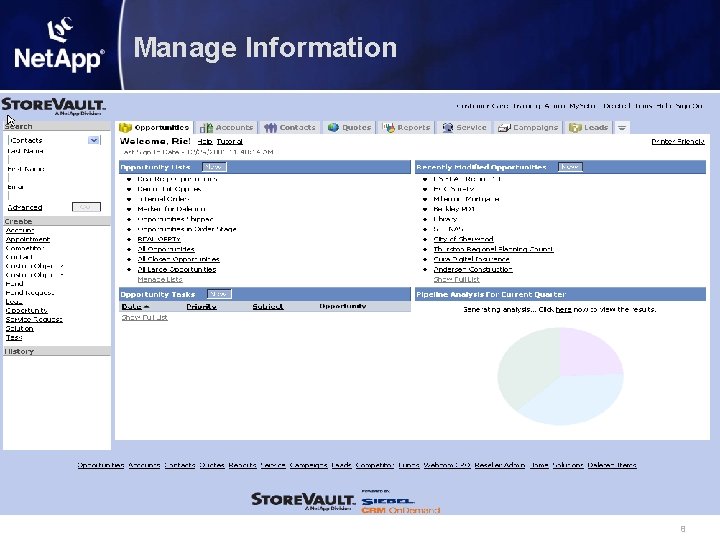Open the All Closed Opportunities list
The width and height of the screenshot is (720, 540).
click(178, 259)
